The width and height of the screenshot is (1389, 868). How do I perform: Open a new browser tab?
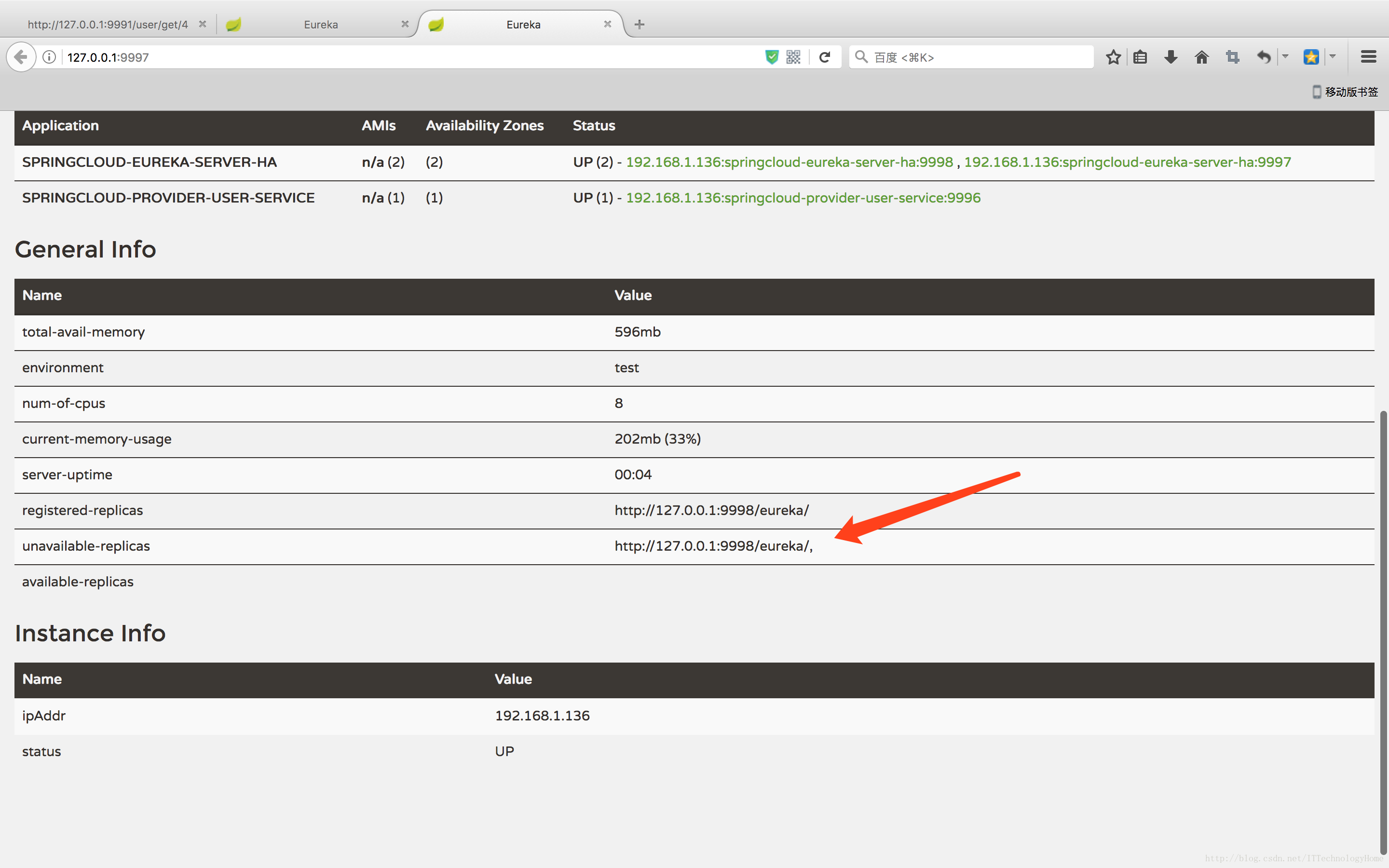pos(640,24)
